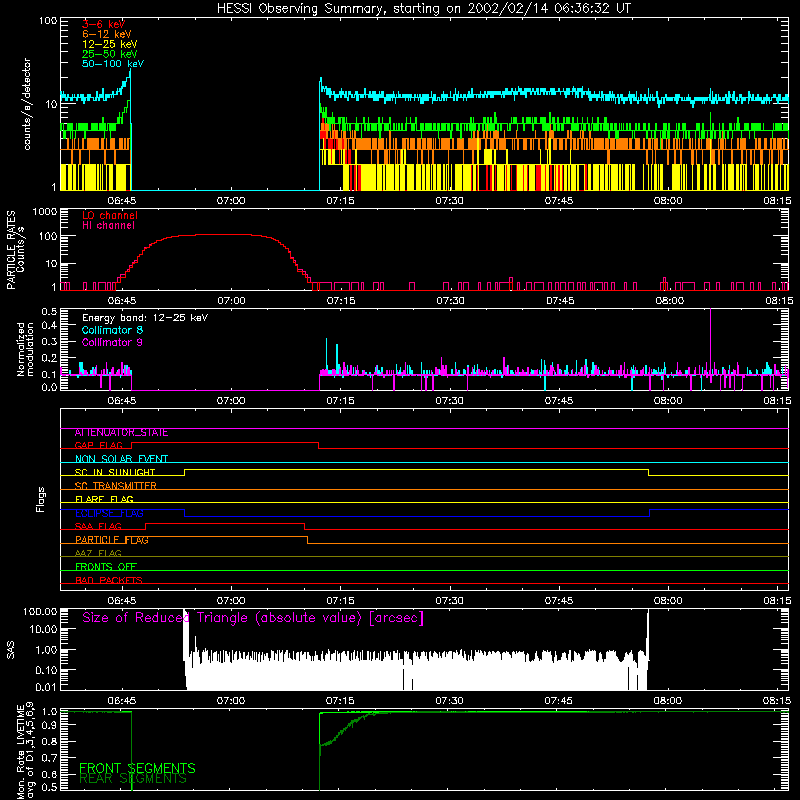Click the yellow 12-25 keV legend entry

click(110, 44)
